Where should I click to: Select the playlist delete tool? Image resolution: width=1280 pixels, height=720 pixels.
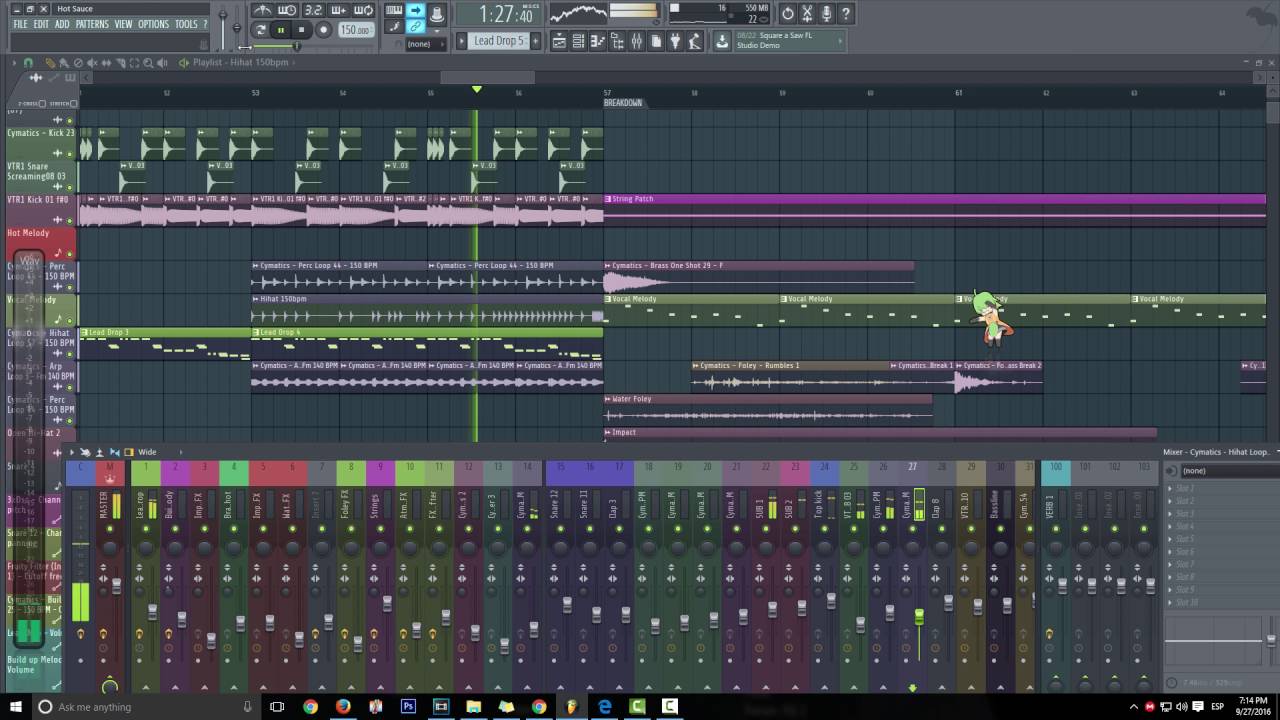click(x=78, y=62)
